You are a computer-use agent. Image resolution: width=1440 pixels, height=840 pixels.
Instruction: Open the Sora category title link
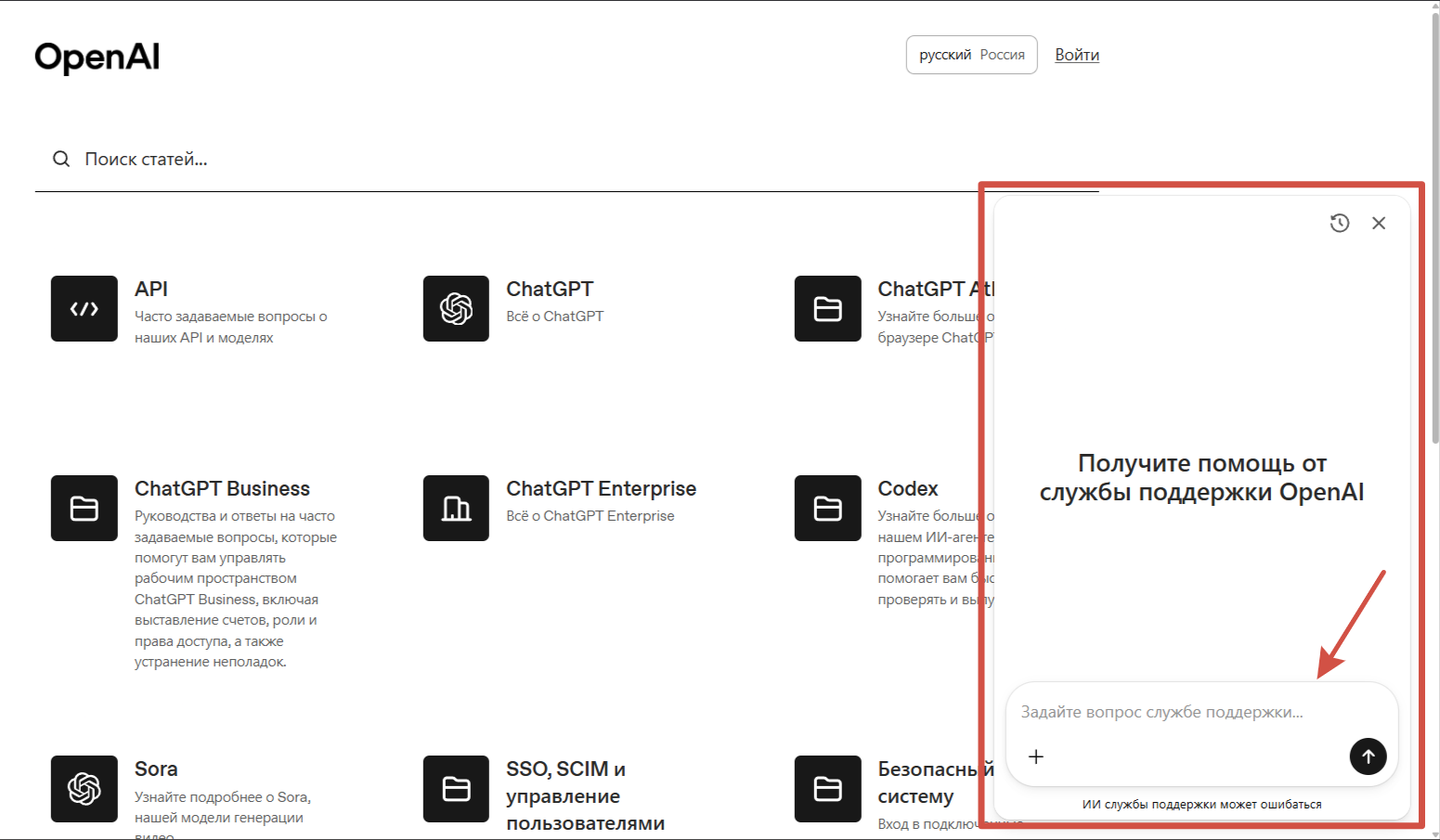[156, 769]
